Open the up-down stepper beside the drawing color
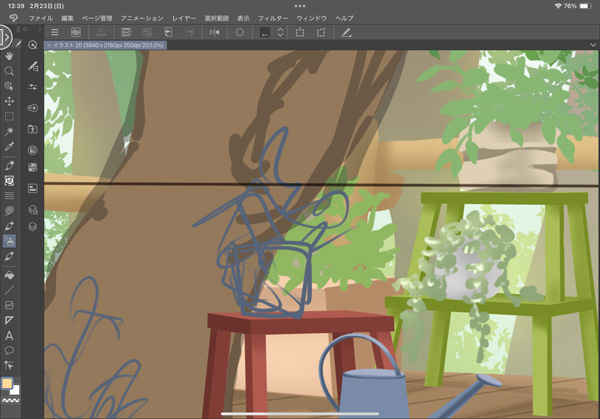The image size is (600, 419). pyautogui.click(x=281, y=32)
